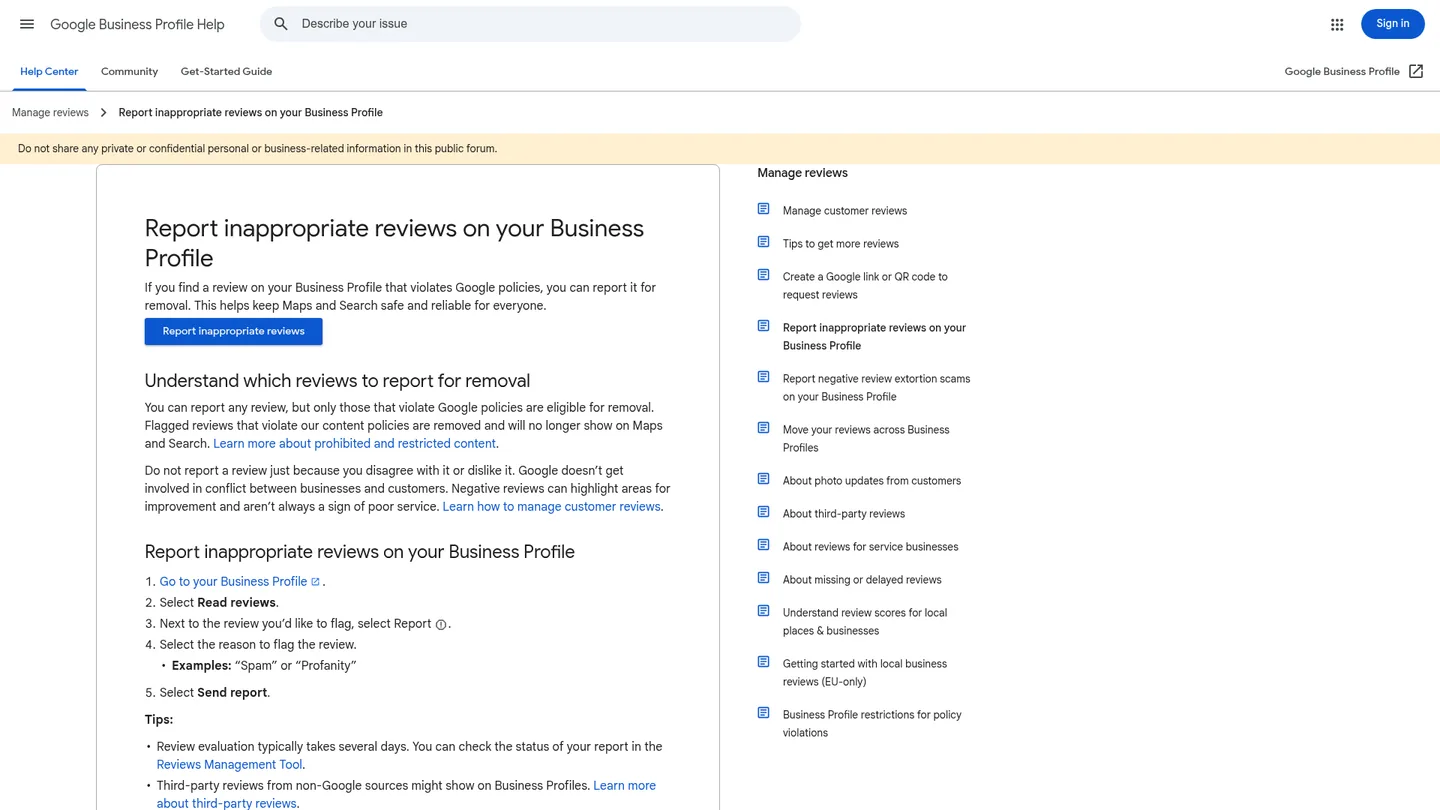Open Tips to get more reviews article
1440x810 pixels.
[x=841, y=244]
